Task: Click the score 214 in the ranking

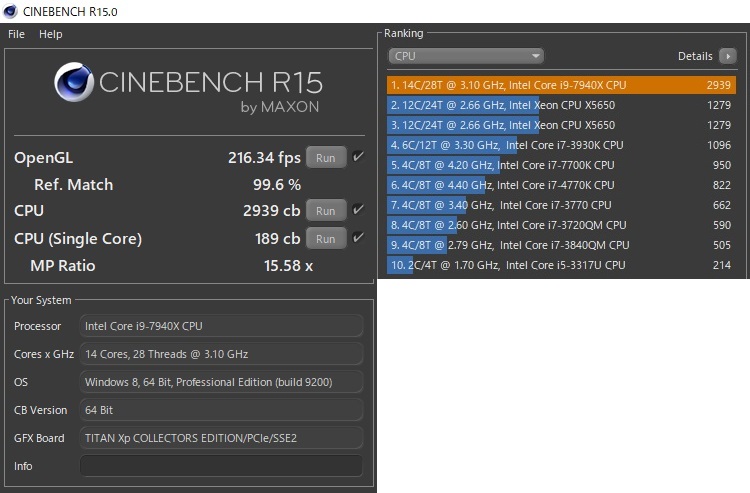Action: 722,265
